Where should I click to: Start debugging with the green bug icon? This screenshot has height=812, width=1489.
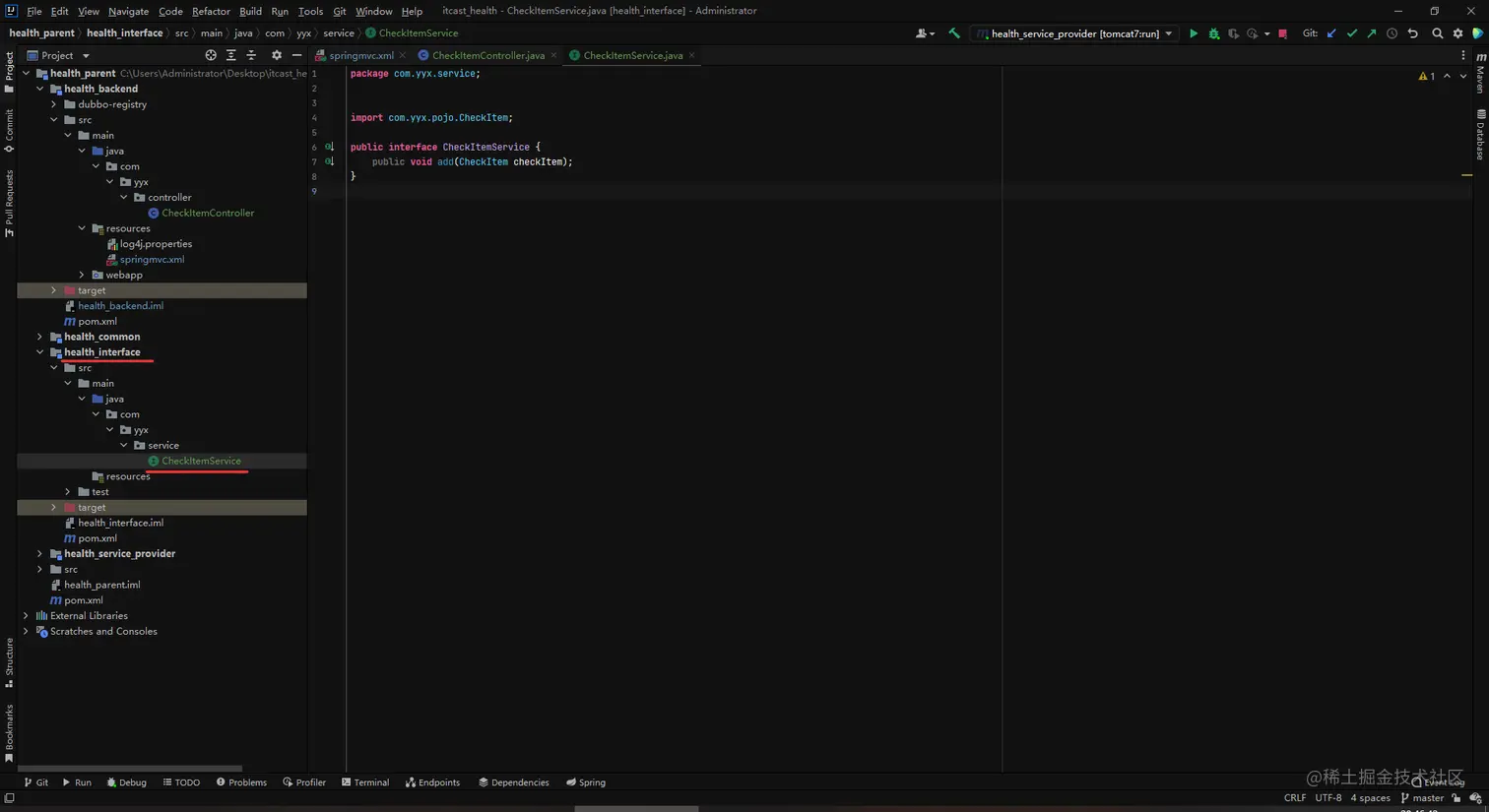[1213, 33]
